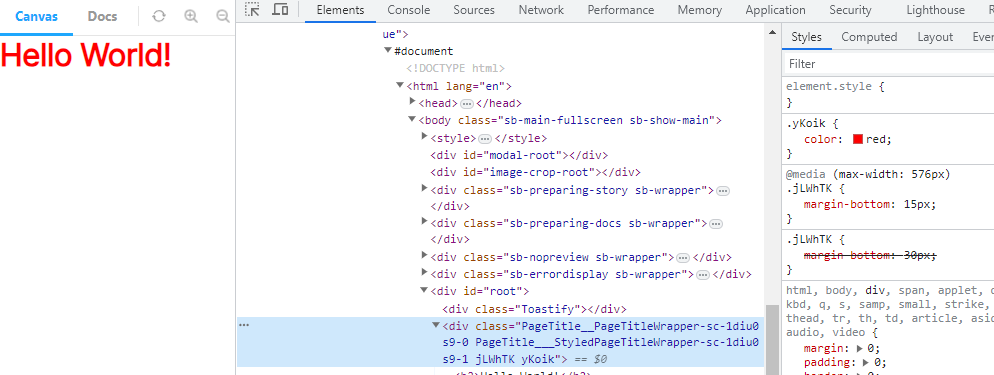Click ellipsis badge in sb-errordisplay div
994x375 pixels.
tap(702, 275)
